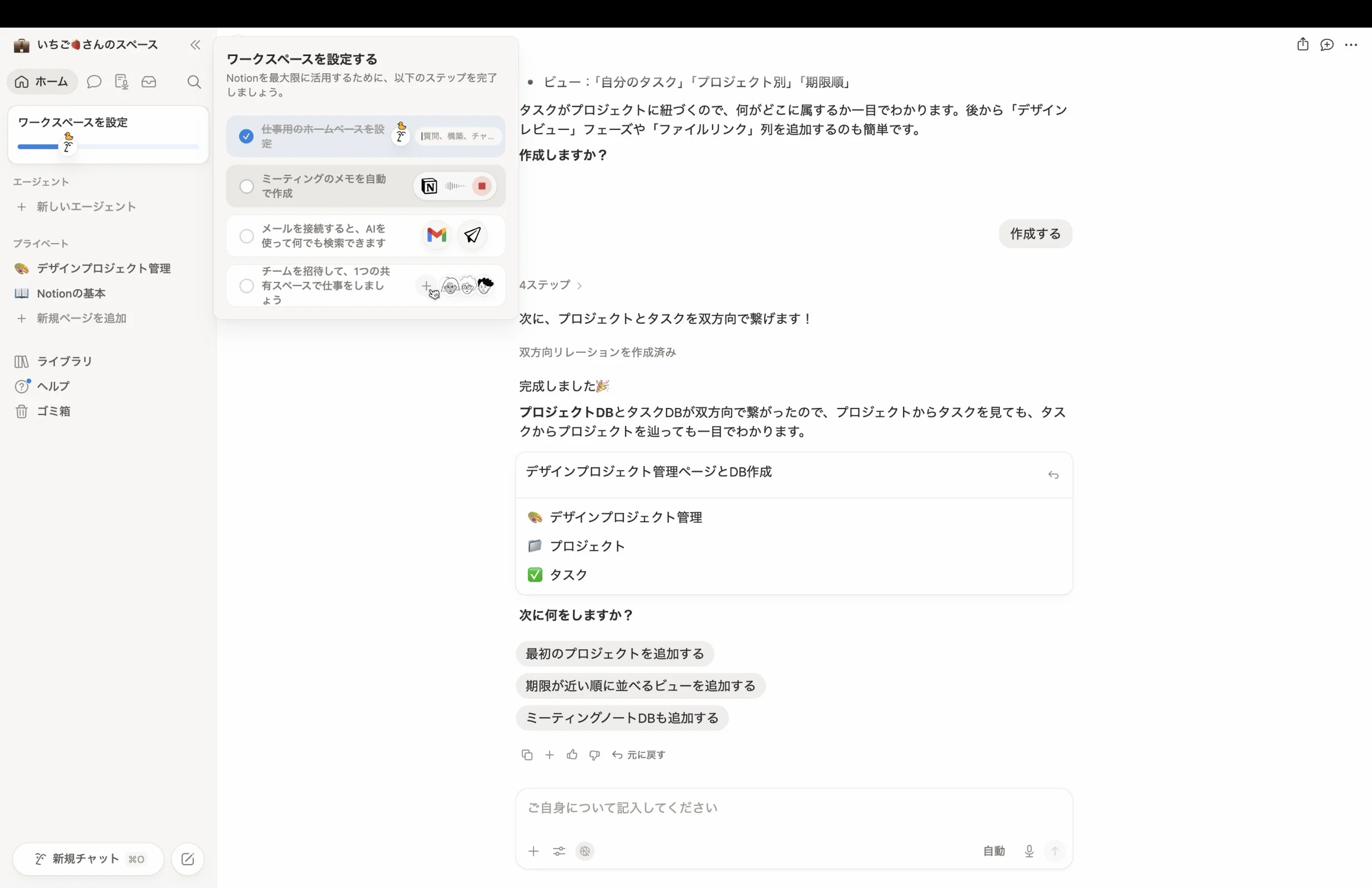This screenshot has height=888, width=1372.
Task: Click the プライベート section header
Action: 41,244
